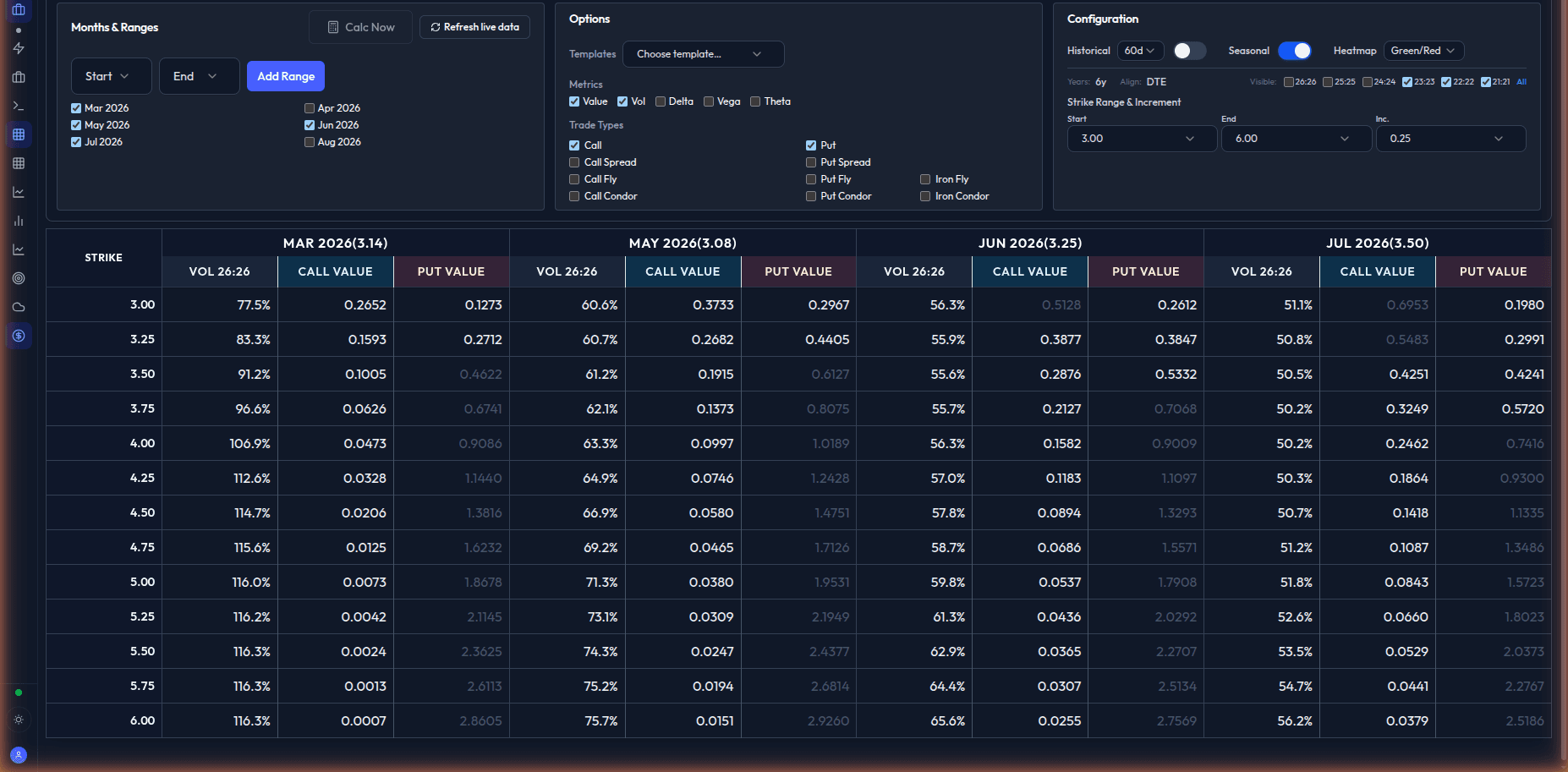This screenshot has width=1568, height=772.
Task: Open the Heatmap Green/Red dropdown
Action: [x=1423, y=51]
